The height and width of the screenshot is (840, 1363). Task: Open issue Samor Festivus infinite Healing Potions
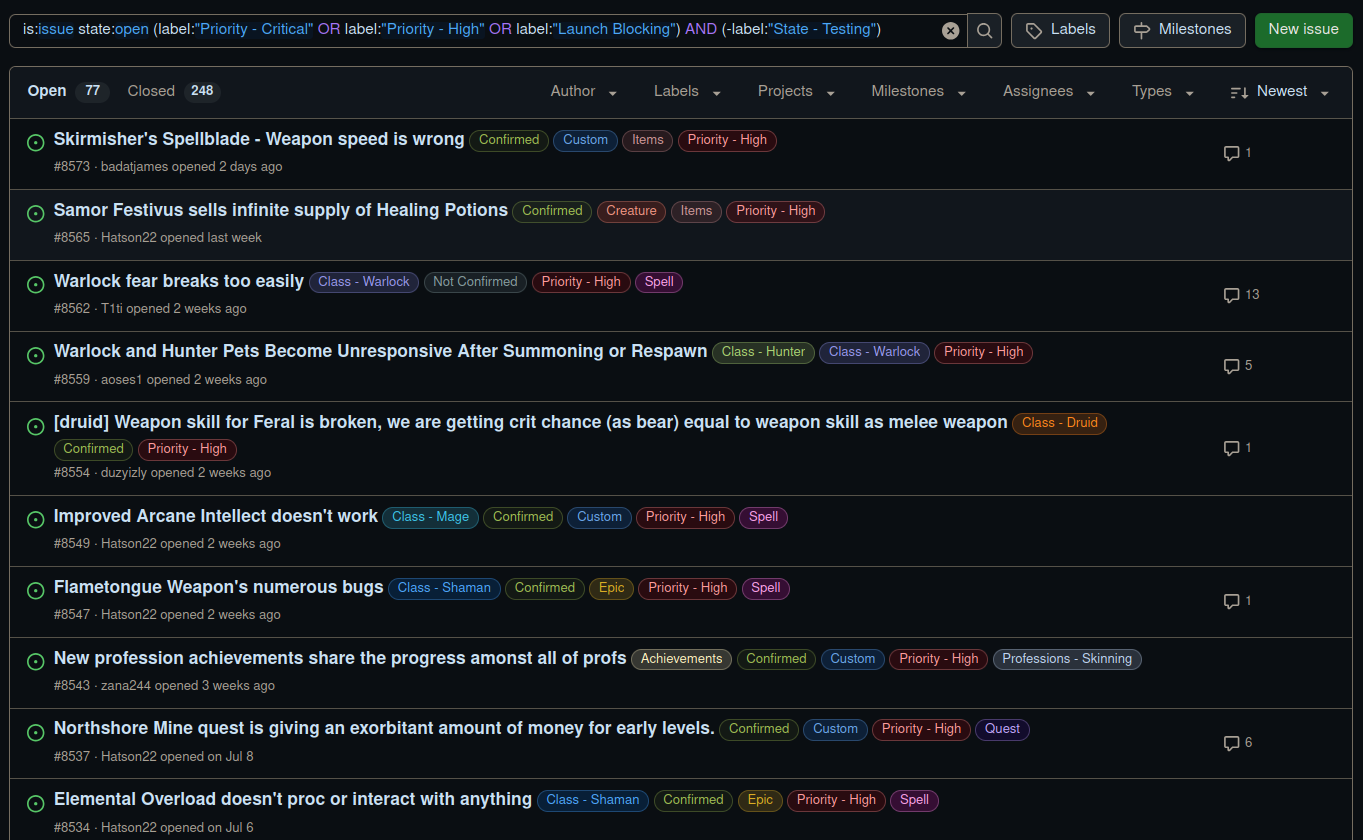[x=281, y=210]
